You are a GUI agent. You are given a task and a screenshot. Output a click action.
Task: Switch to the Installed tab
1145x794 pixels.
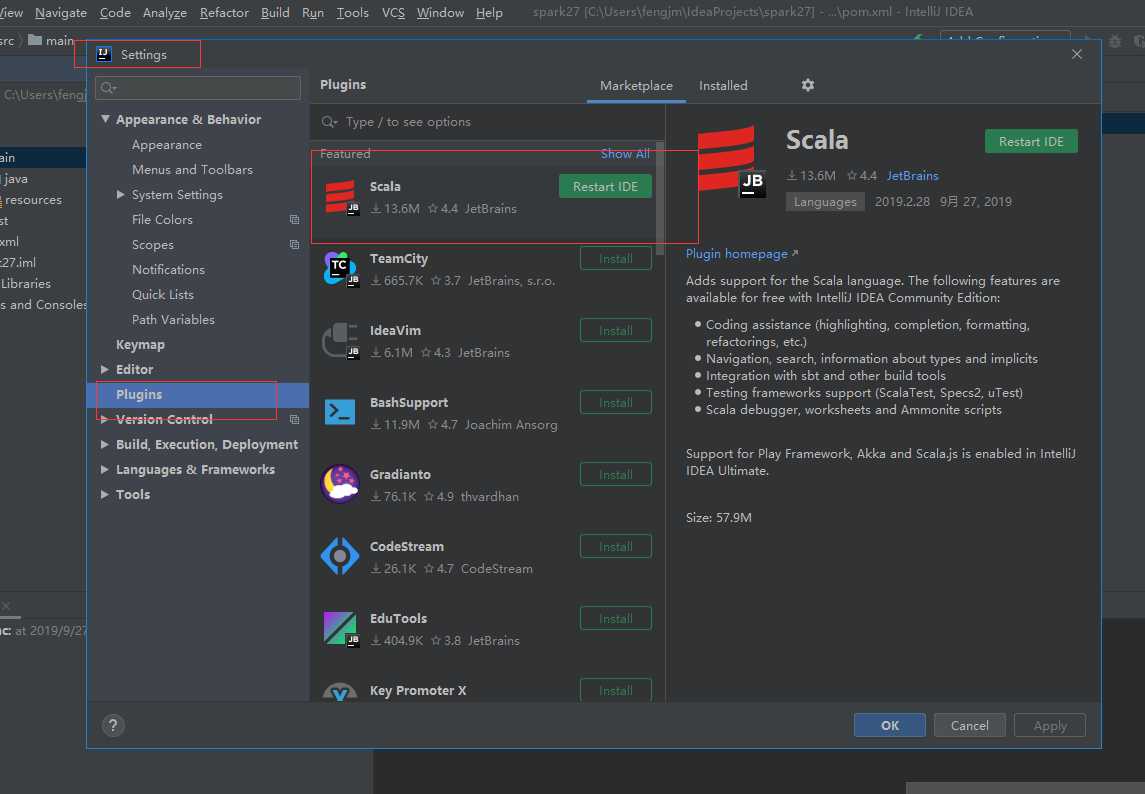click(723, 85)
